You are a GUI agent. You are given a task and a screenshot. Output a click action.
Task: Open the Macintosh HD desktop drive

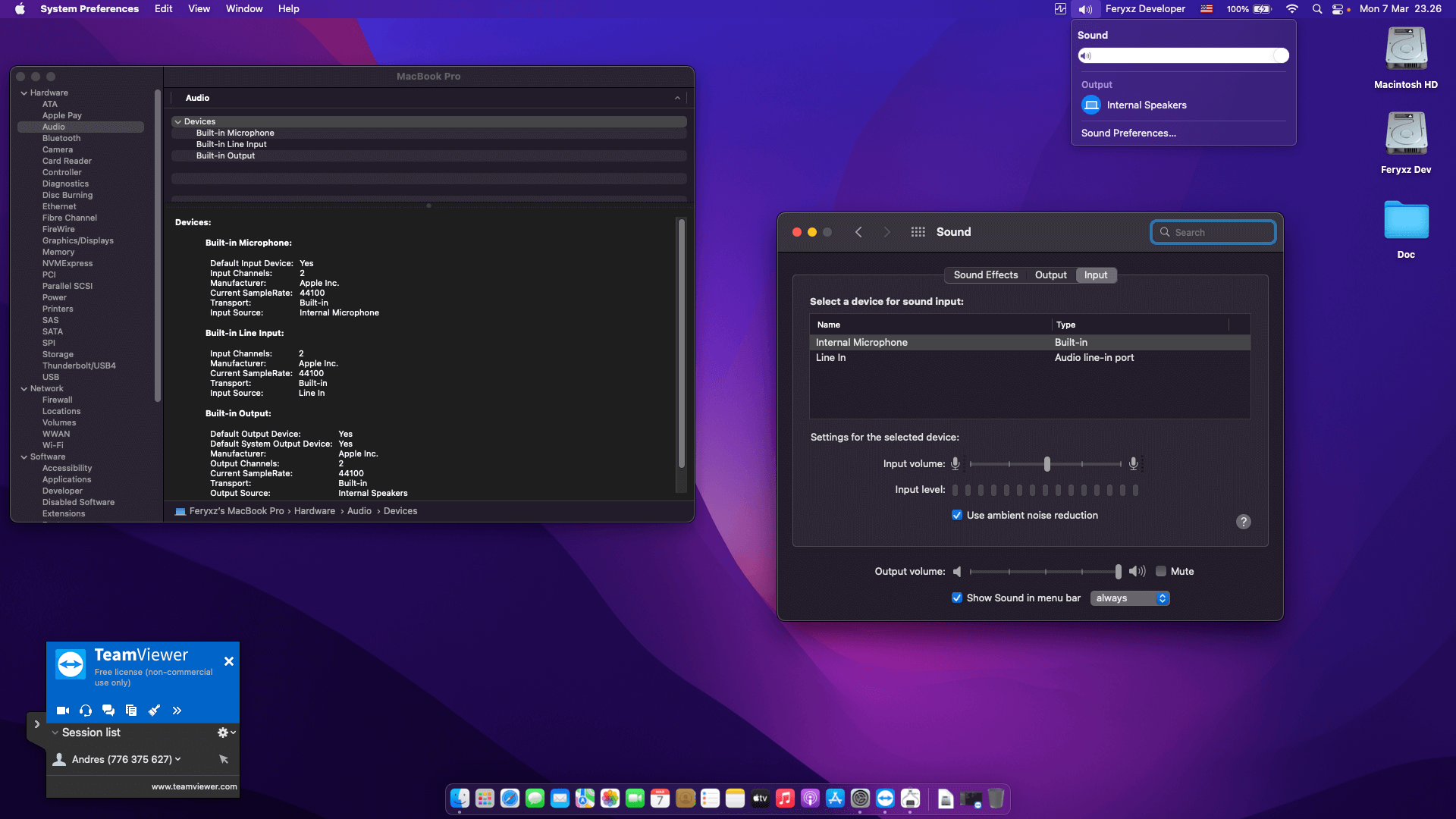(x=1406, y=58)
